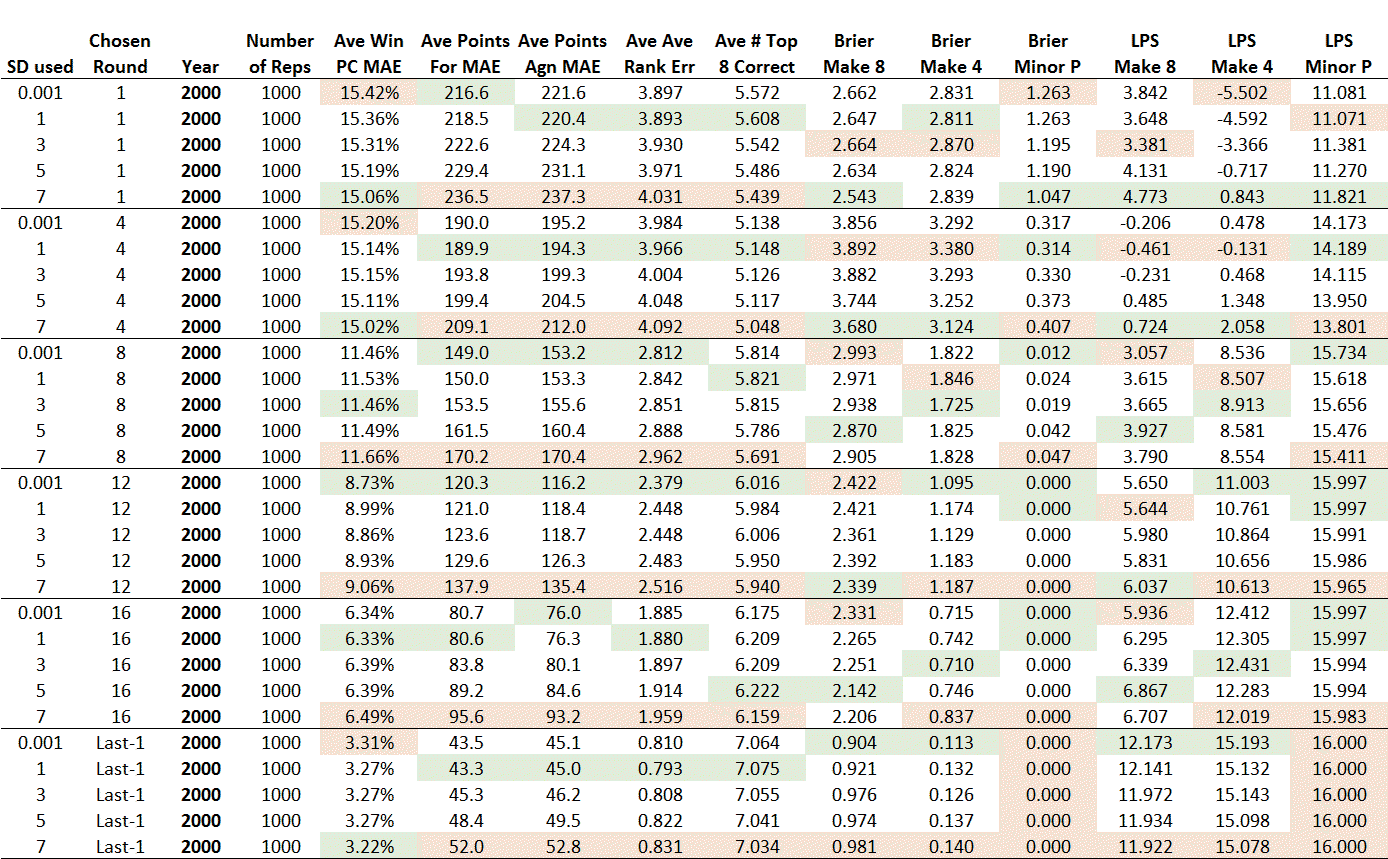Viewport: 1388px width, 859px height.
Task: Click the cell reading 137.9
Action: (x=466, y=587)
